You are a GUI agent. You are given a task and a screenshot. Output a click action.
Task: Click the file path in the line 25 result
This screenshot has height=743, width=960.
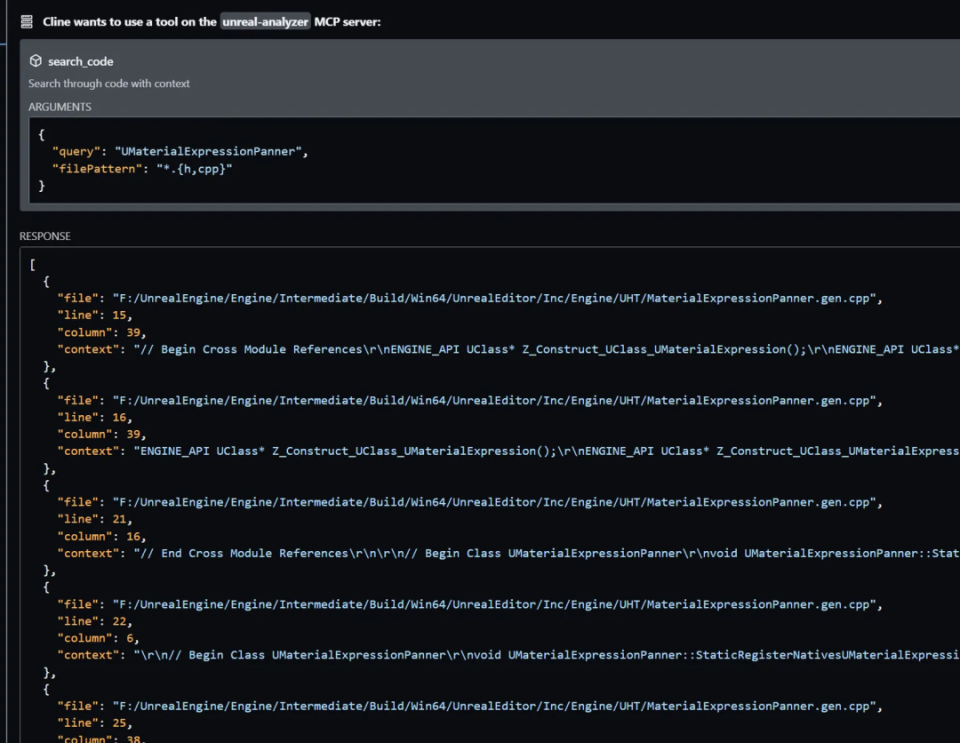coord(494,706)
